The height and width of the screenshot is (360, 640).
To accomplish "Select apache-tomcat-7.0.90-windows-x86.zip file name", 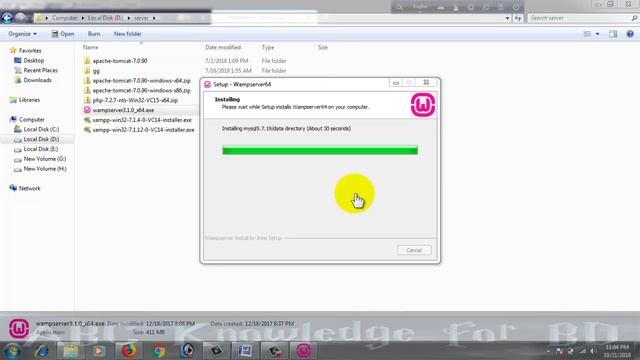I will point(142,90).
